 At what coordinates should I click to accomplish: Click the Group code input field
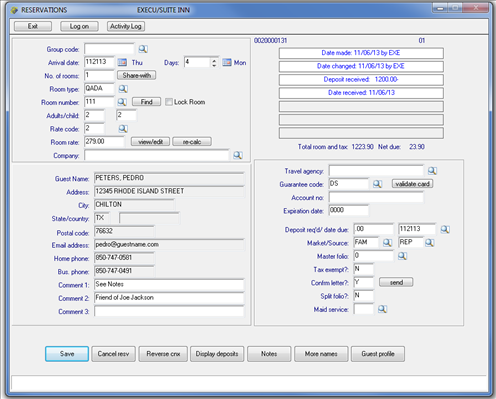pyautogui.click(x=109, y=49)
